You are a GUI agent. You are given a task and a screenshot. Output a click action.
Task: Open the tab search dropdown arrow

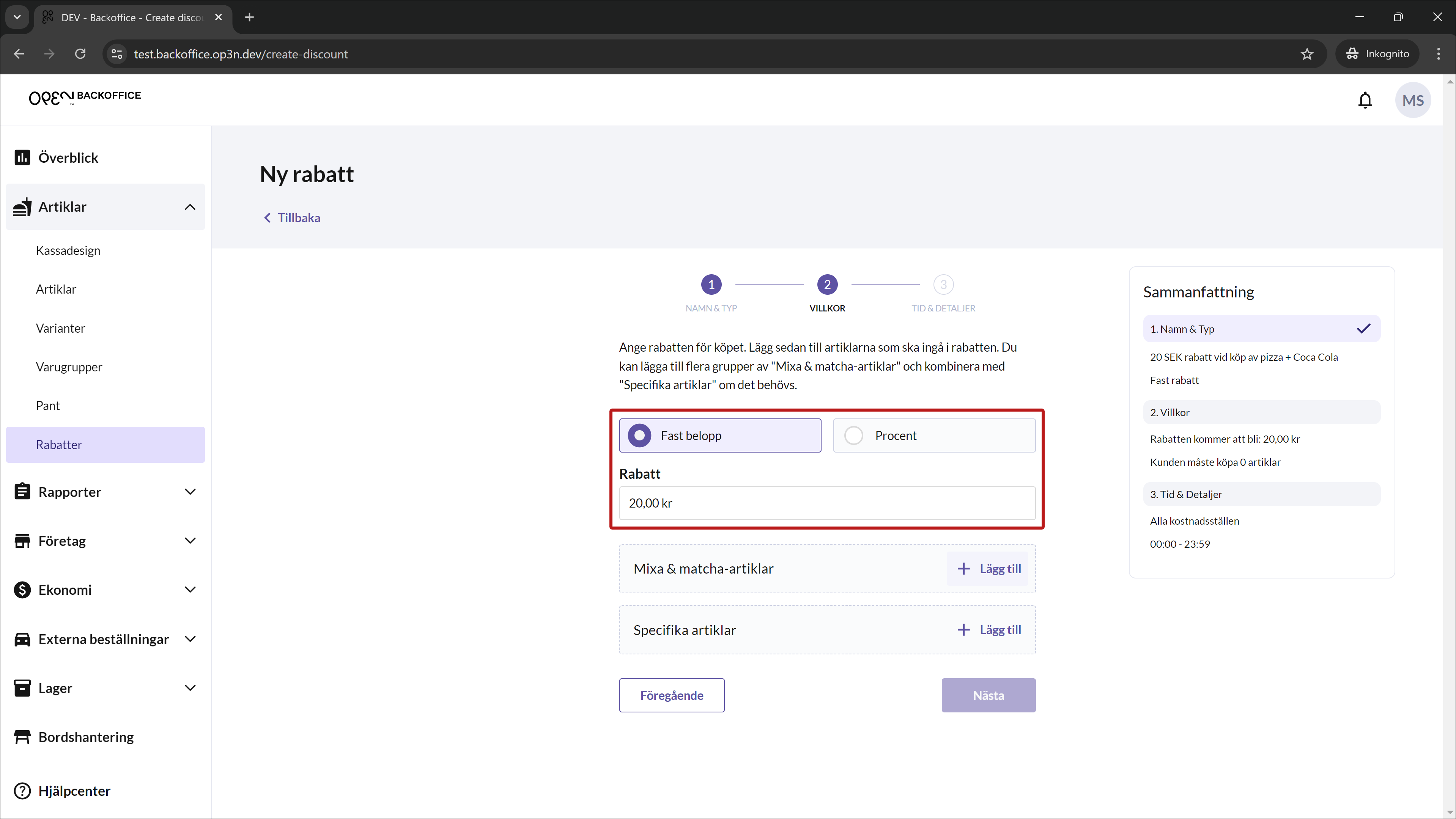coord(17,17)
